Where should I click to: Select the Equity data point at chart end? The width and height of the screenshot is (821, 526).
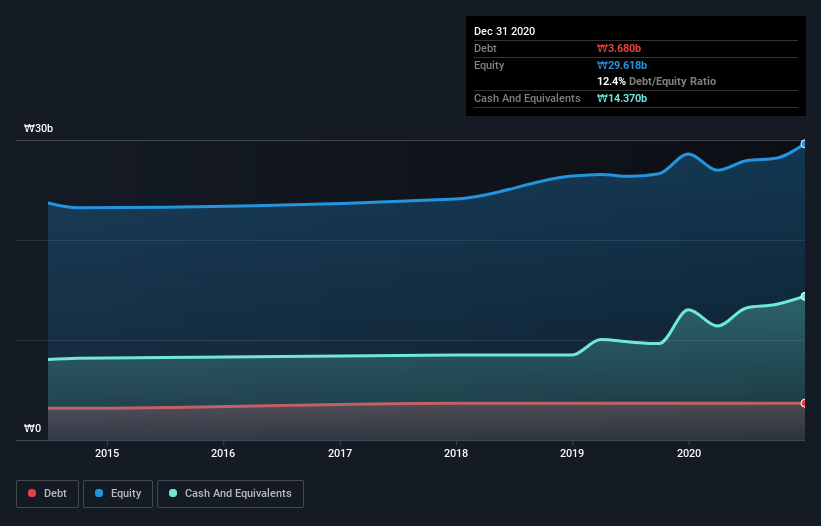pos(804,144)
